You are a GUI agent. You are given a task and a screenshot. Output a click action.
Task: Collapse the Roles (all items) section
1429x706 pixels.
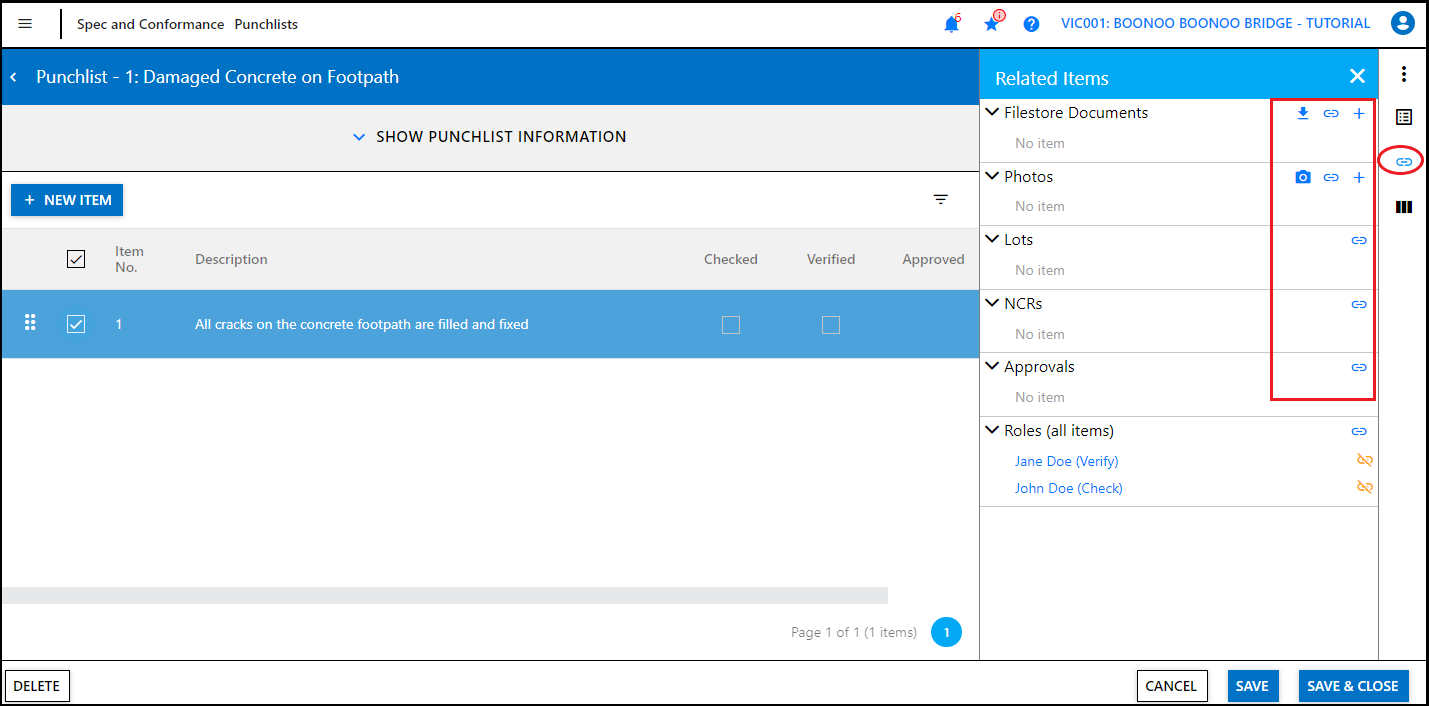tap(992, 430)
